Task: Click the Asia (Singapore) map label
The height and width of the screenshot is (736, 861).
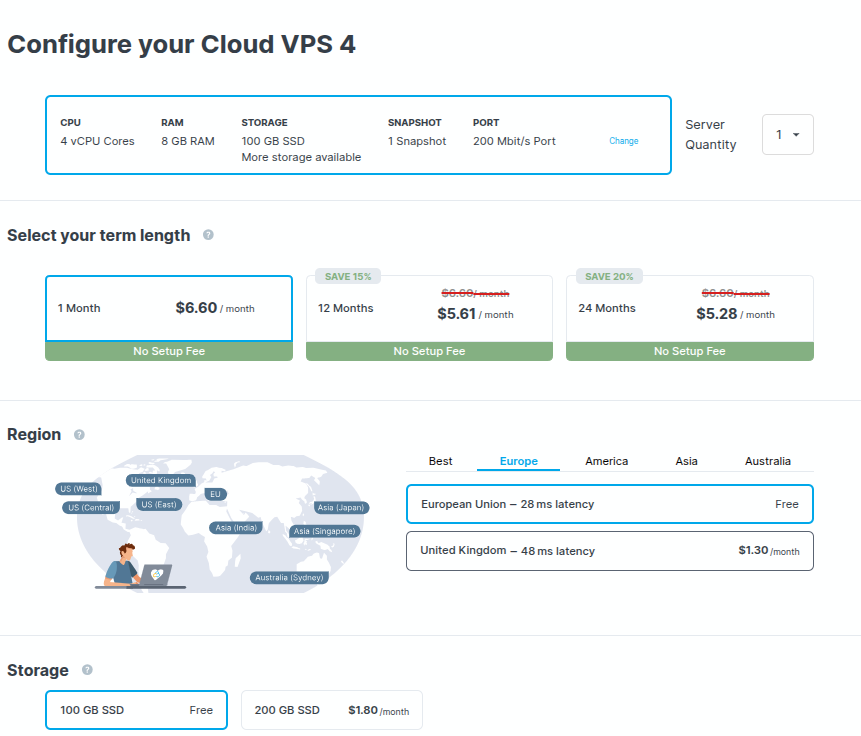Action: [x=325, y=531]
